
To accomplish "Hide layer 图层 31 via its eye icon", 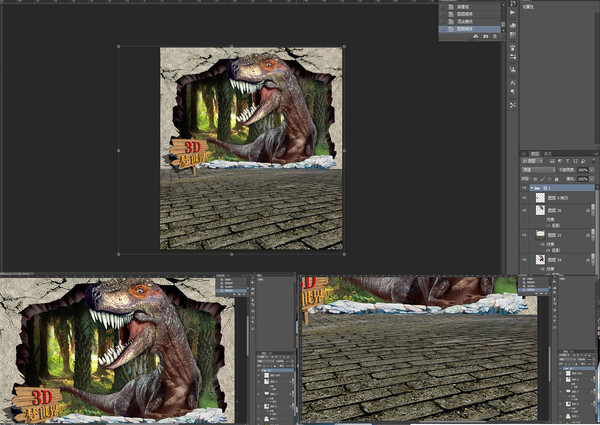I will click(x=524, y=235).
